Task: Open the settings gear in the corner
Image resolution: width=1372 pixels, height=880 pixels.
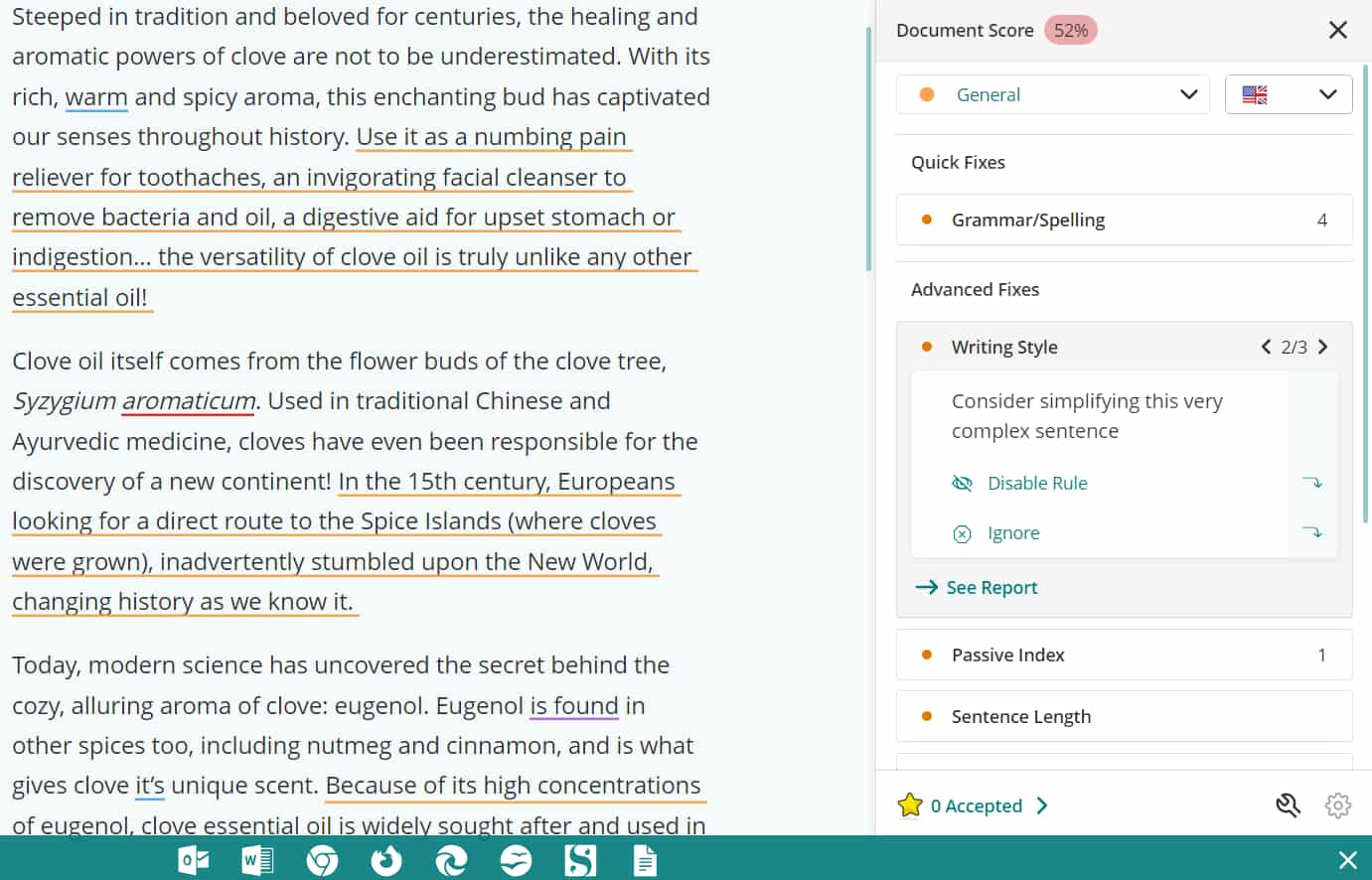Action: [1338, 806]
